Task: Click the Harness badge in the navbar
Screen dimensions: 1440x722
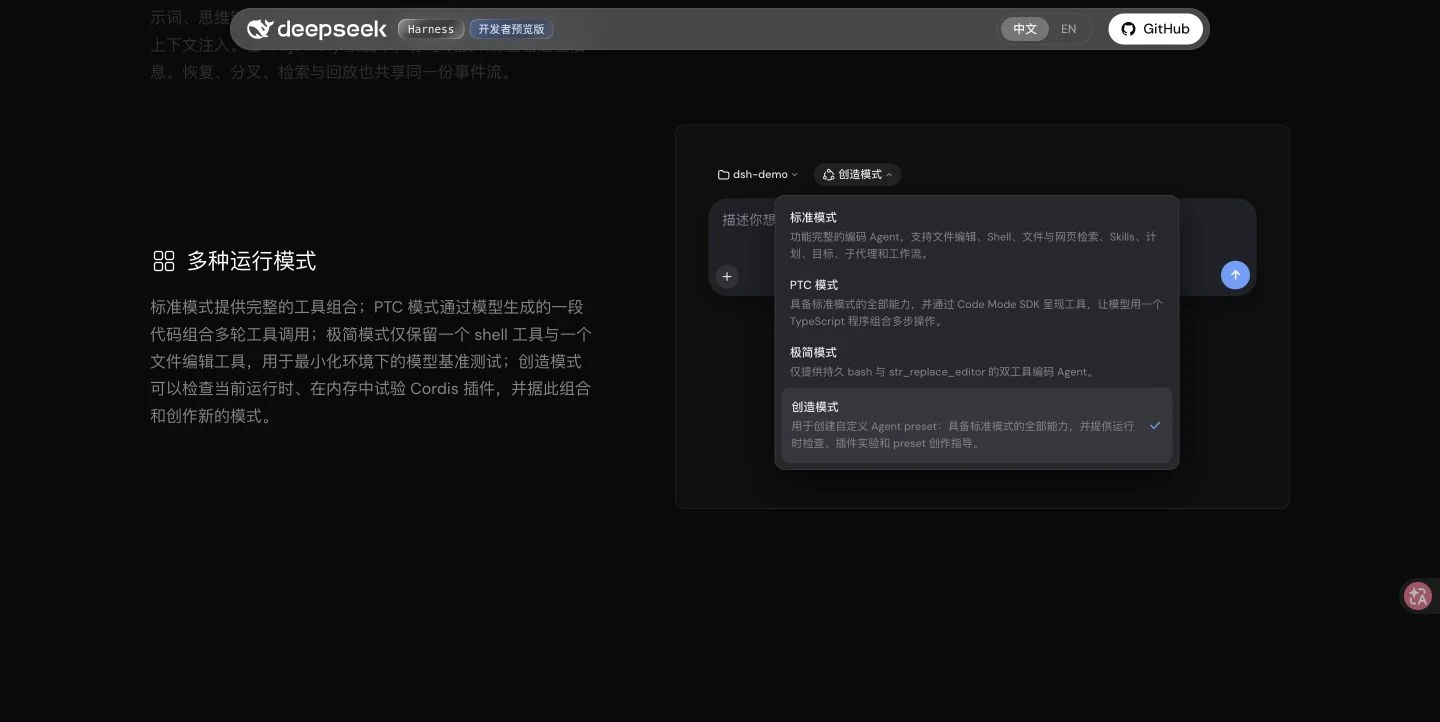Action: pos(431,29)
